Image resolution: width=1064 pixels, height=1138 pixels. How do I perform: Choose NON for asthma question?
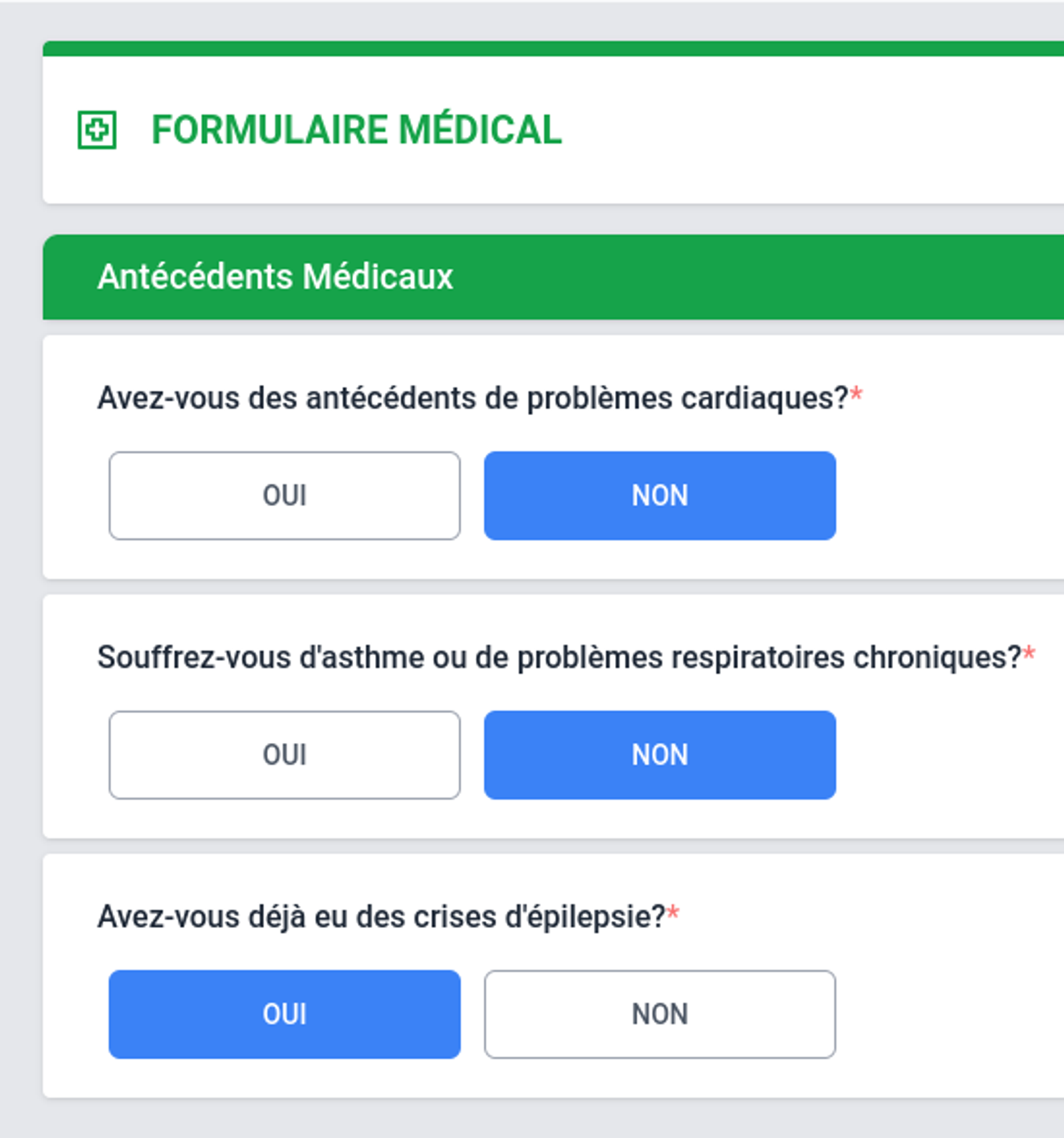[x=659, y=755]
